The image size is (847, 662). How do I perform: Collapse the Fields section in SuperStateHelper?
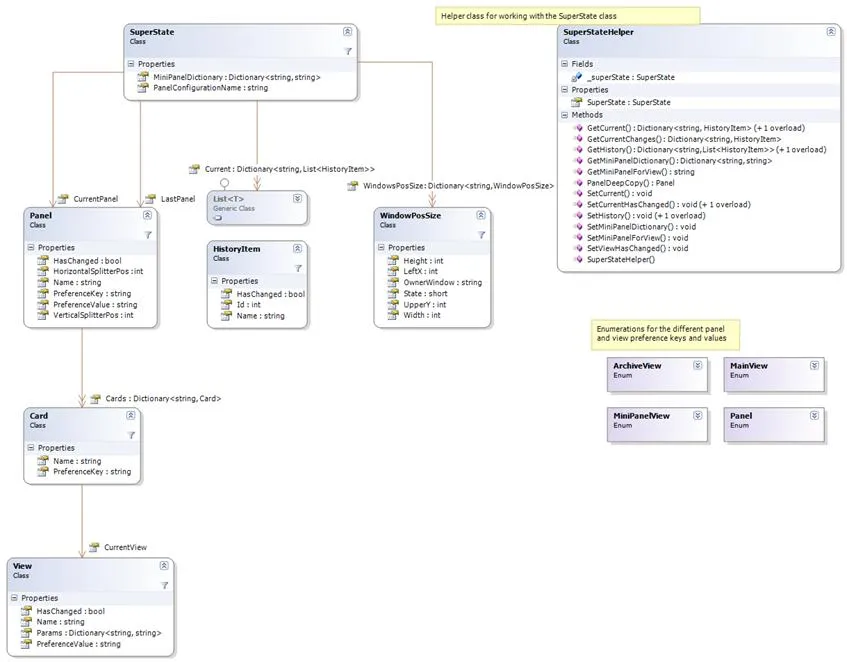[563, 64]
